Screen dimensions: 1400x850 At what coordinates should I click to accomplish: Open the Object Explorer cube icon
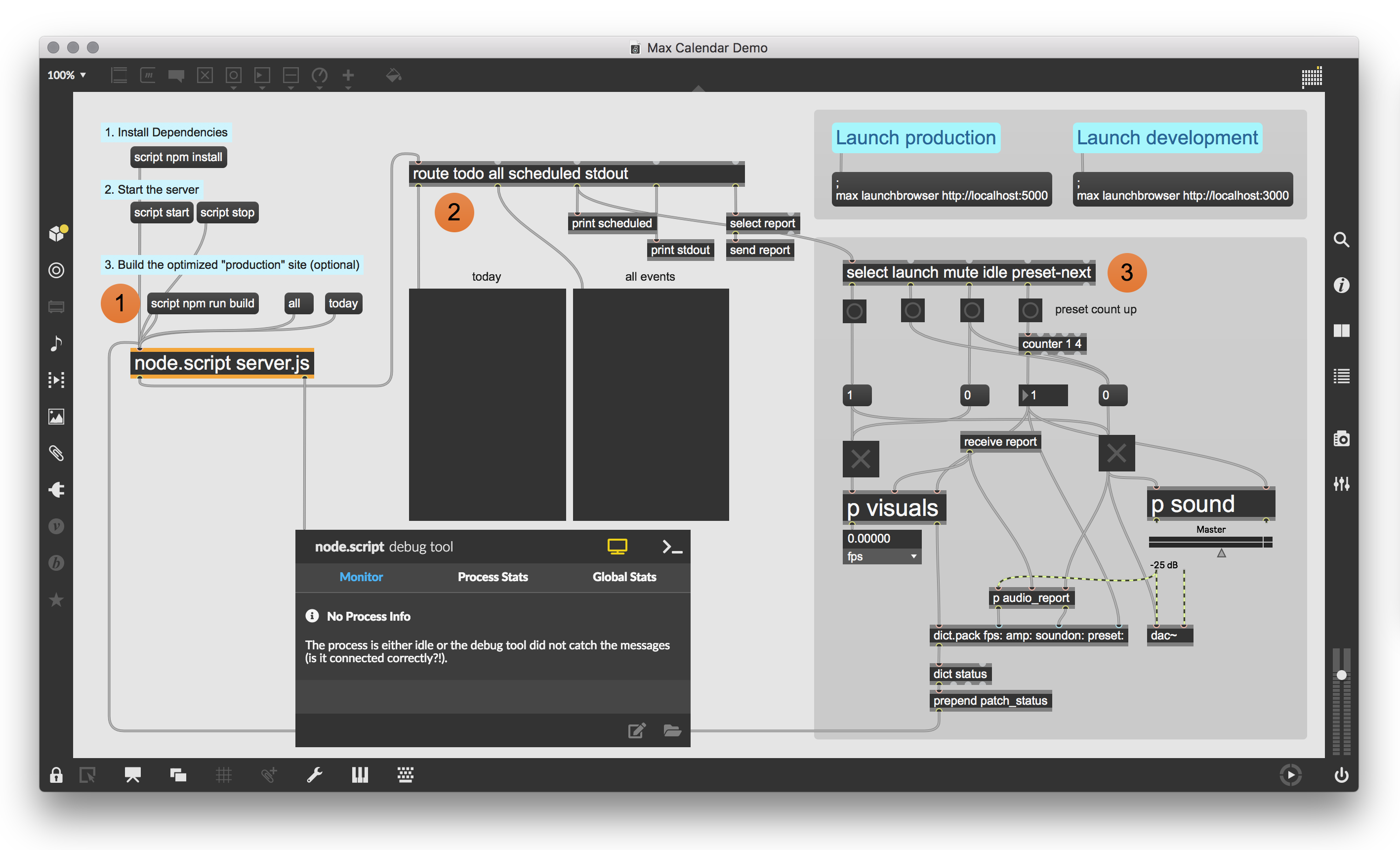pos(57,233)
